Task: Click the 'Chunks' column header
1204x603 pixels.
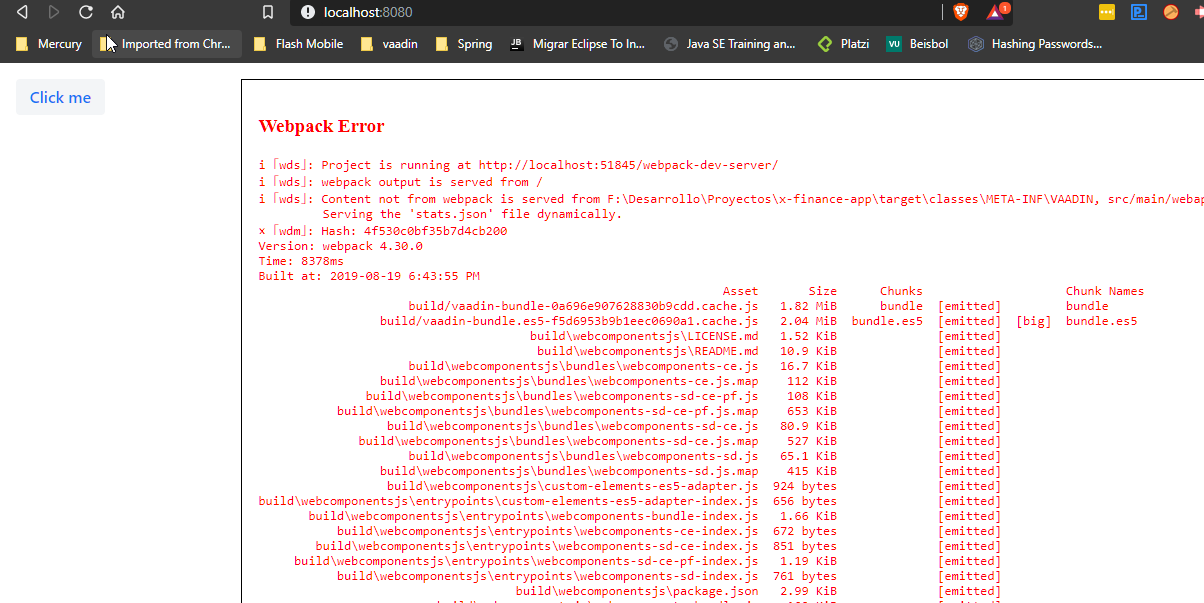Action: click(901, 291)
